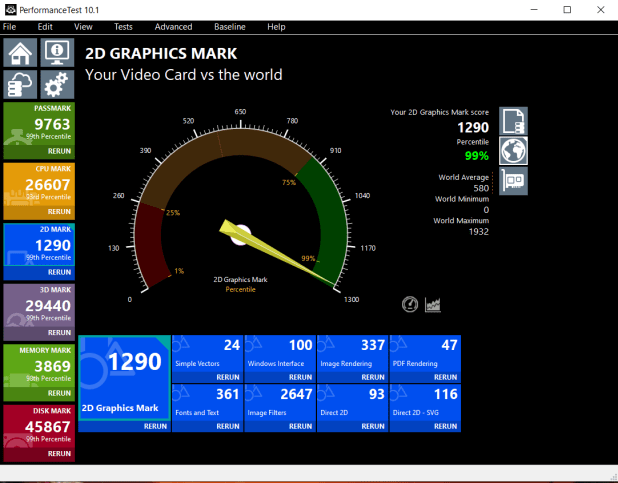Rerun the Image Filters test
Image resolution: width=618 pixels, height=483 pixels.
click(300, 426)
